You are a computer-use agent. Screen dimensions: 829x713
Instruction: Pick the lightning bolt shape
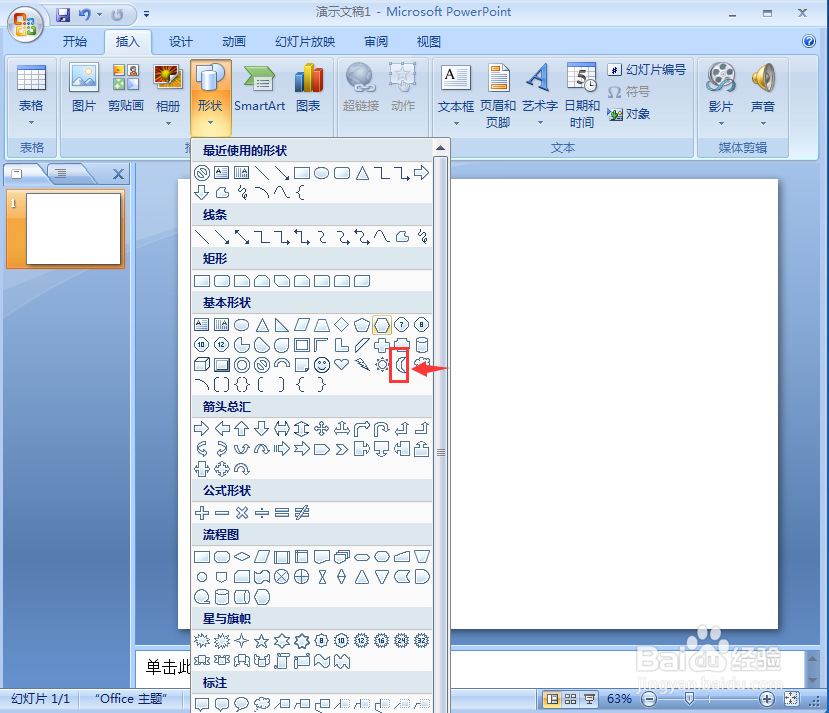point(362,364)
